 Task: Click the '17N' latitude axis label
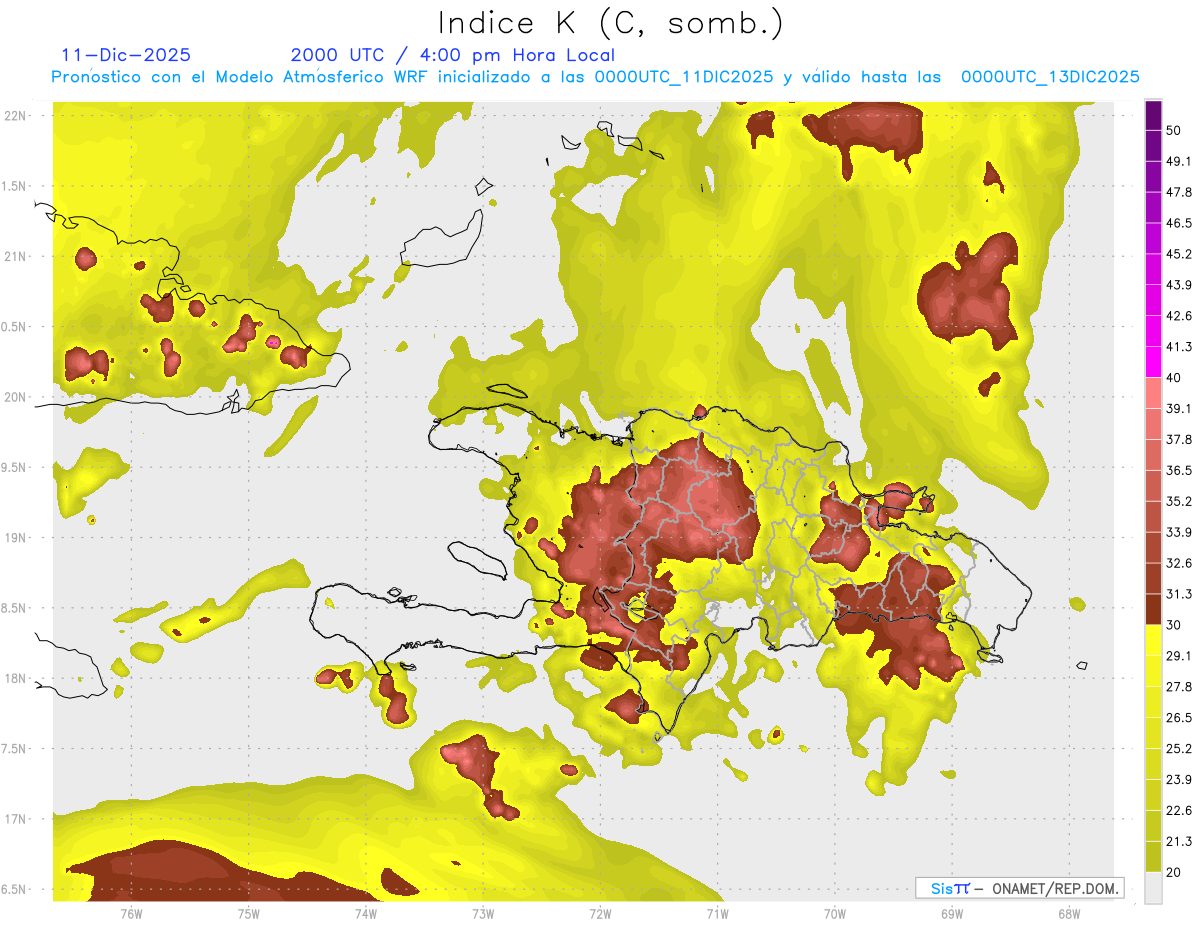(x=14, y=820)
